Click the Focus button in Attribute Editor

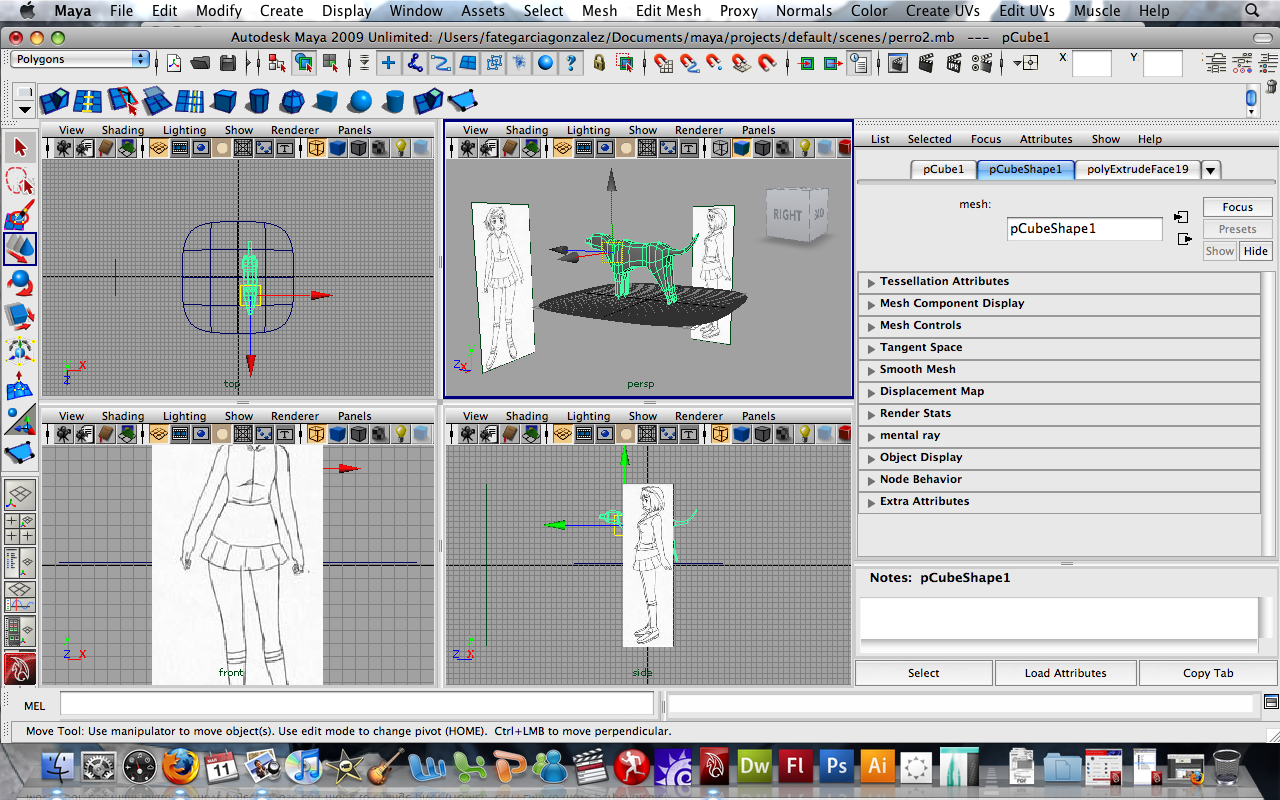click(x=1237, y=207)
